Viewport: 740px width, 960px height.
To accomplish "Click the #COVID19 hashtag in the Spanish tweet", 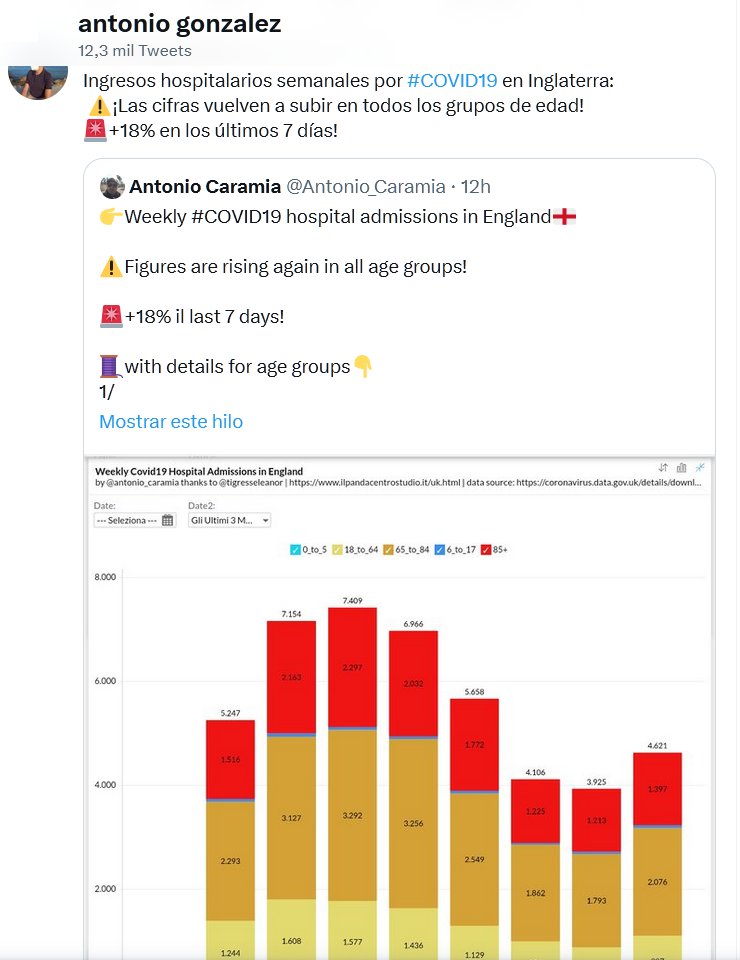I will pyautogui.click(x=448, y=80).
